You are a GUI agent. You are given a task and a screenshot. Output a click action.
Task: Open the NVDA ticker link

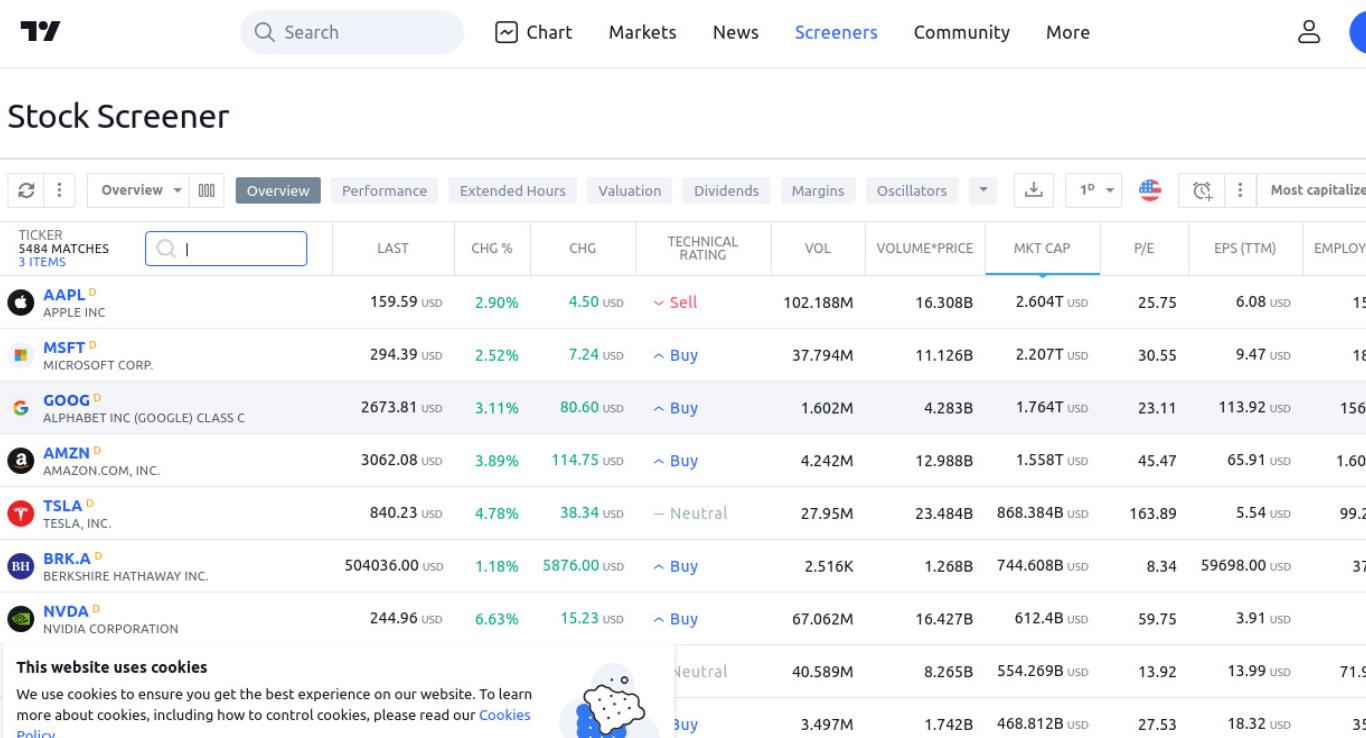click(65, 611)
